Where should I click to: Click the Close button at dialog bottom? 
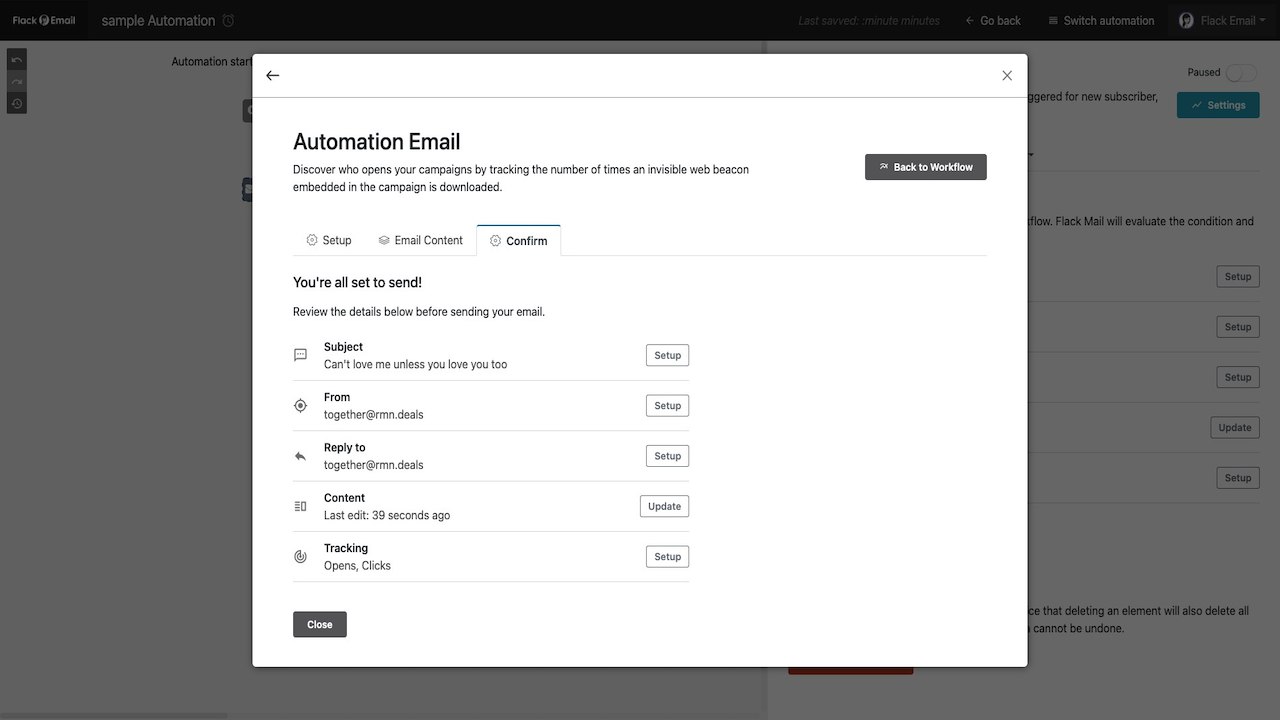pyautogui.click(x=319, y=624)
